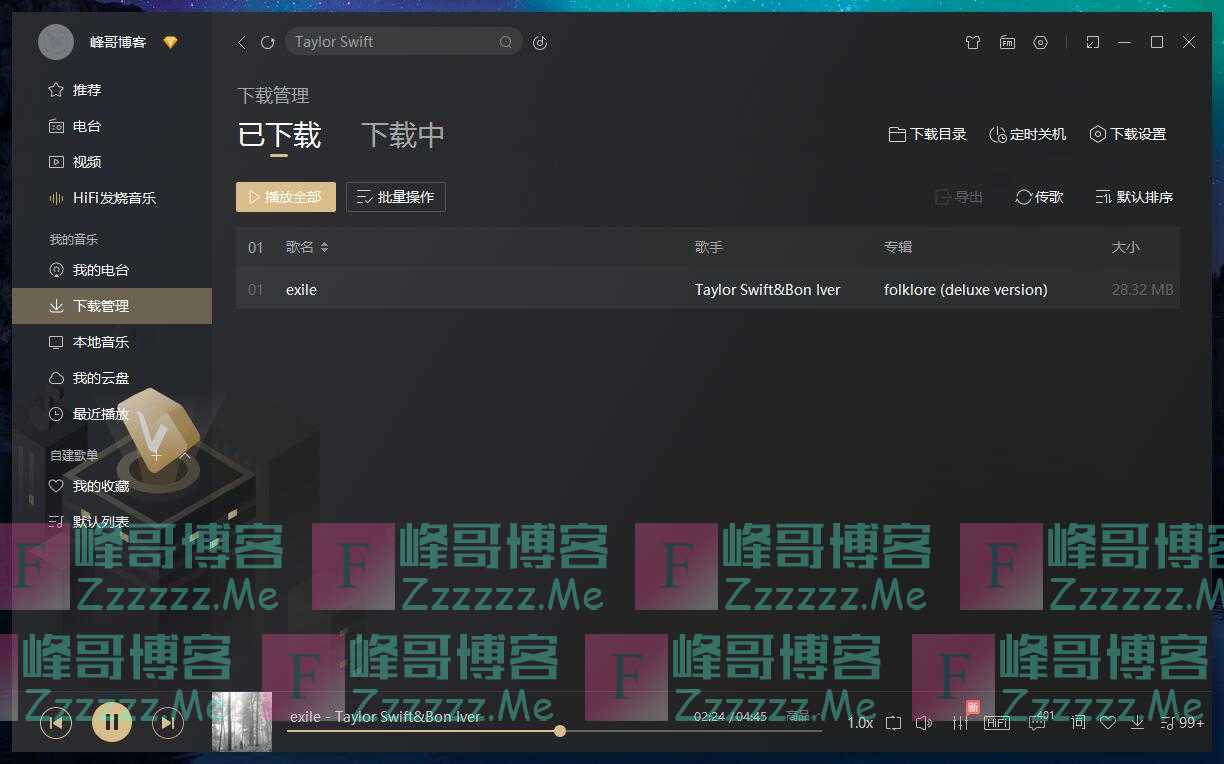
Task: Toggle the loop playback mode icon
Action: pyautogui.click(x=894, y=722)
